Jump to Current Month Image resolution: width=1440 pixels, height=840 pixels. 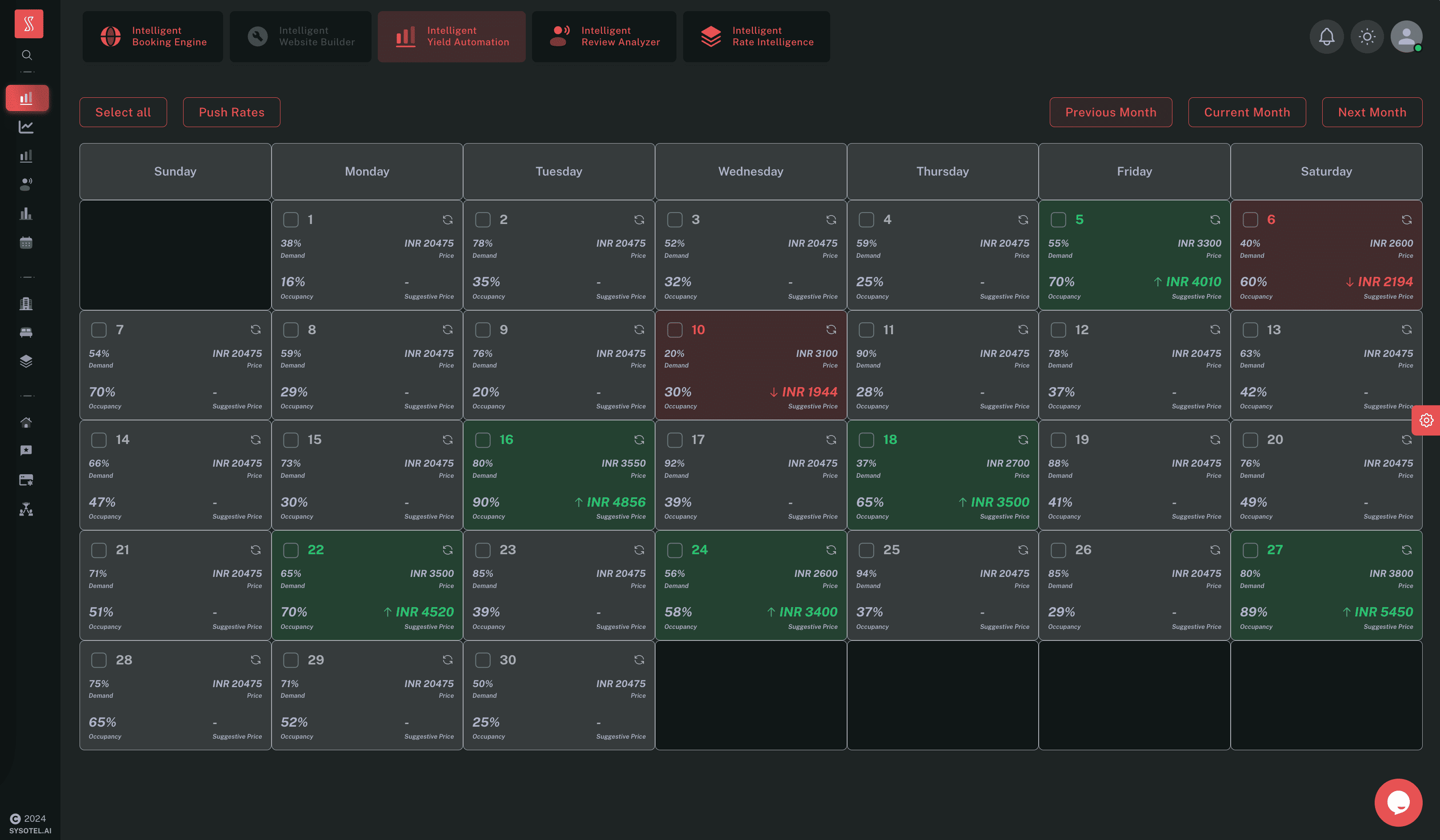1247,112
